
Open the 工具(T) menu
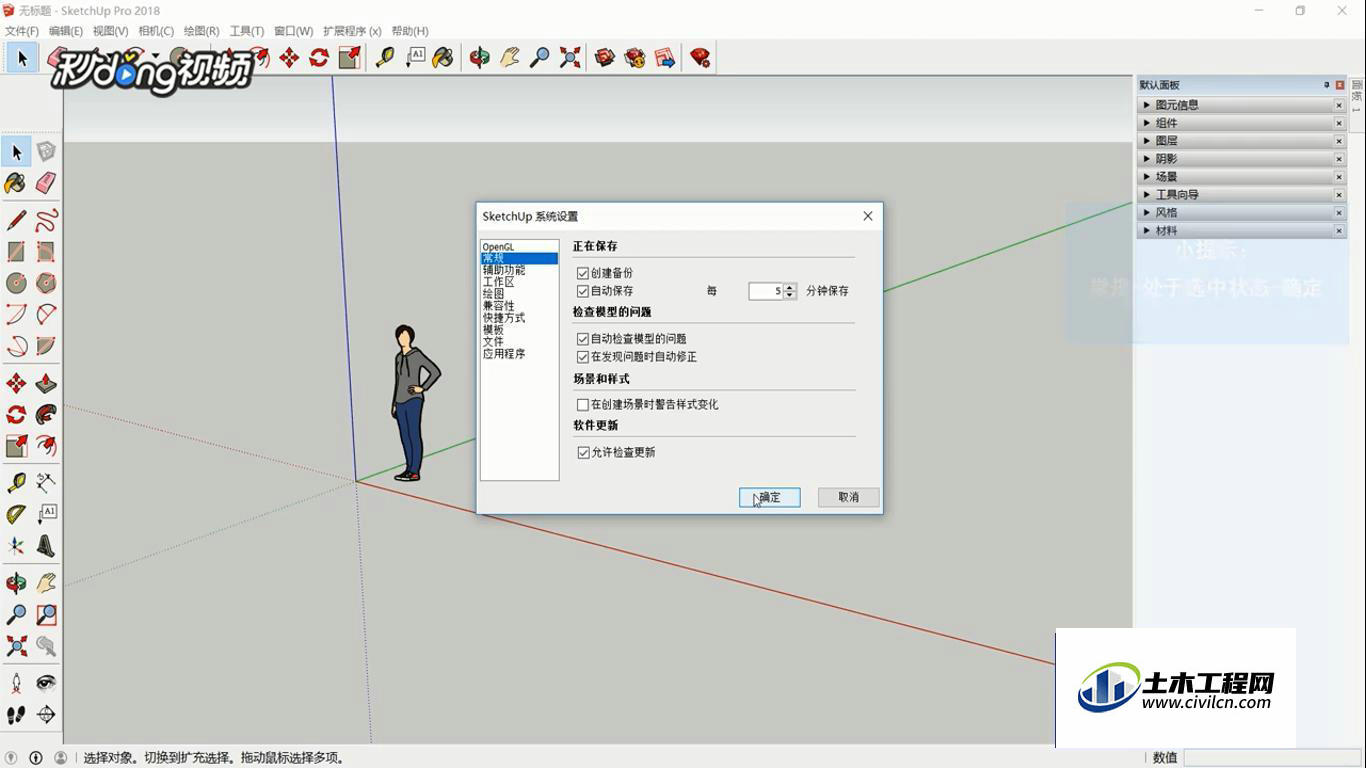[247, 31]
